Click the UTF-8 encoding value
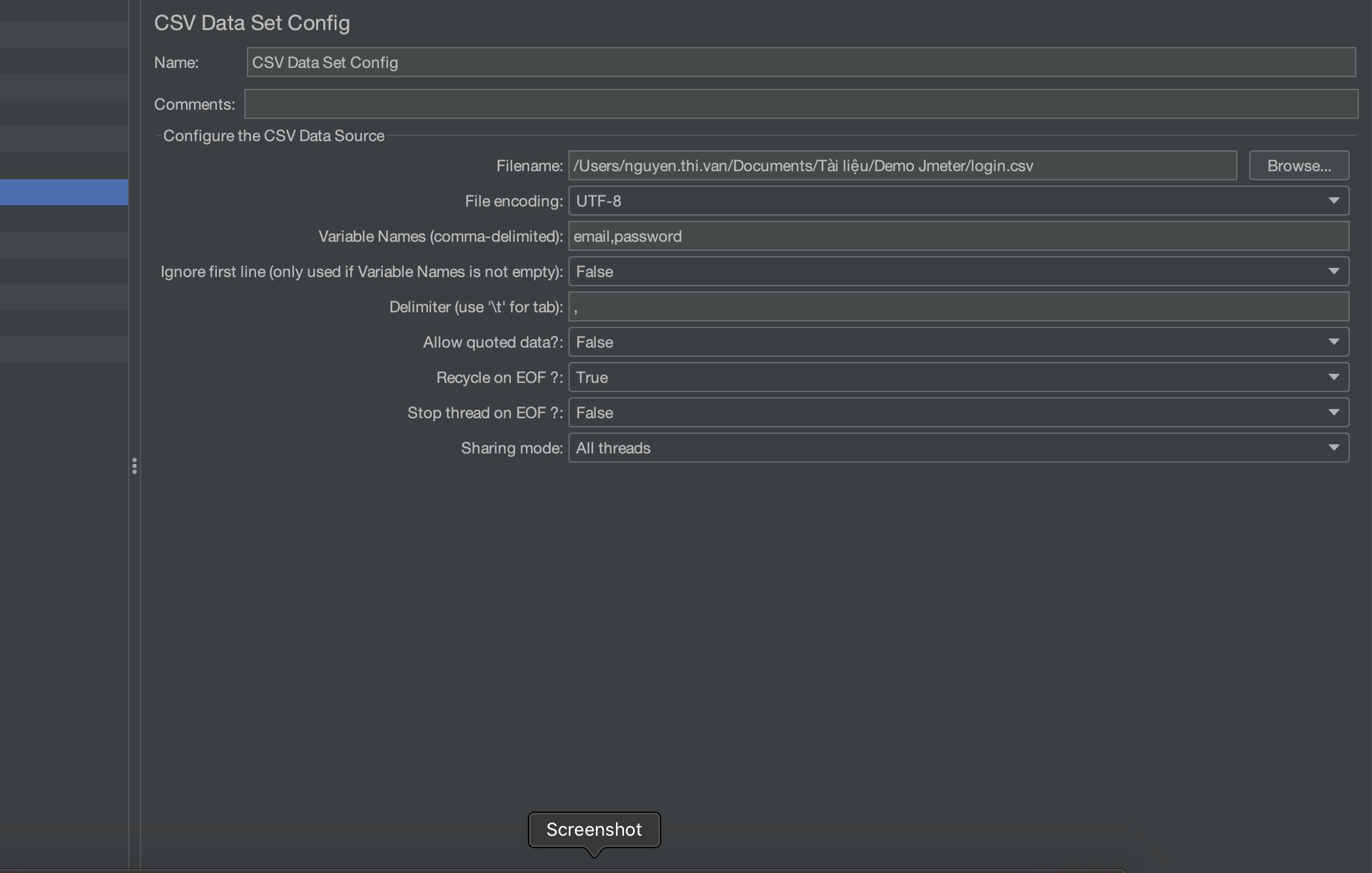This screenshot has height=873, width=1372. (598, 201)
